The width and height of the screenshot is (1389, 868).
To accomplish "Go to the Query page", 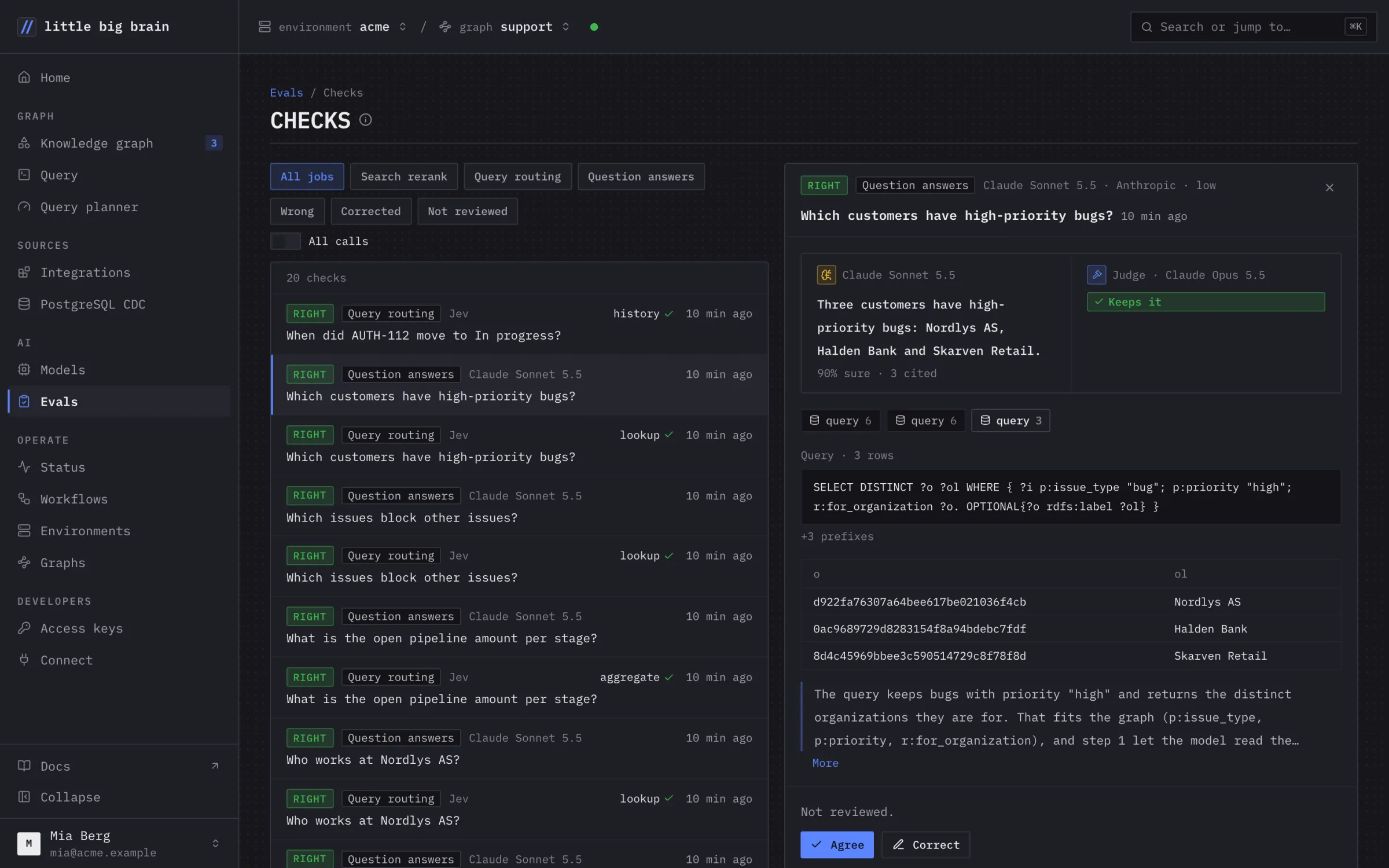I will [119, 175].
